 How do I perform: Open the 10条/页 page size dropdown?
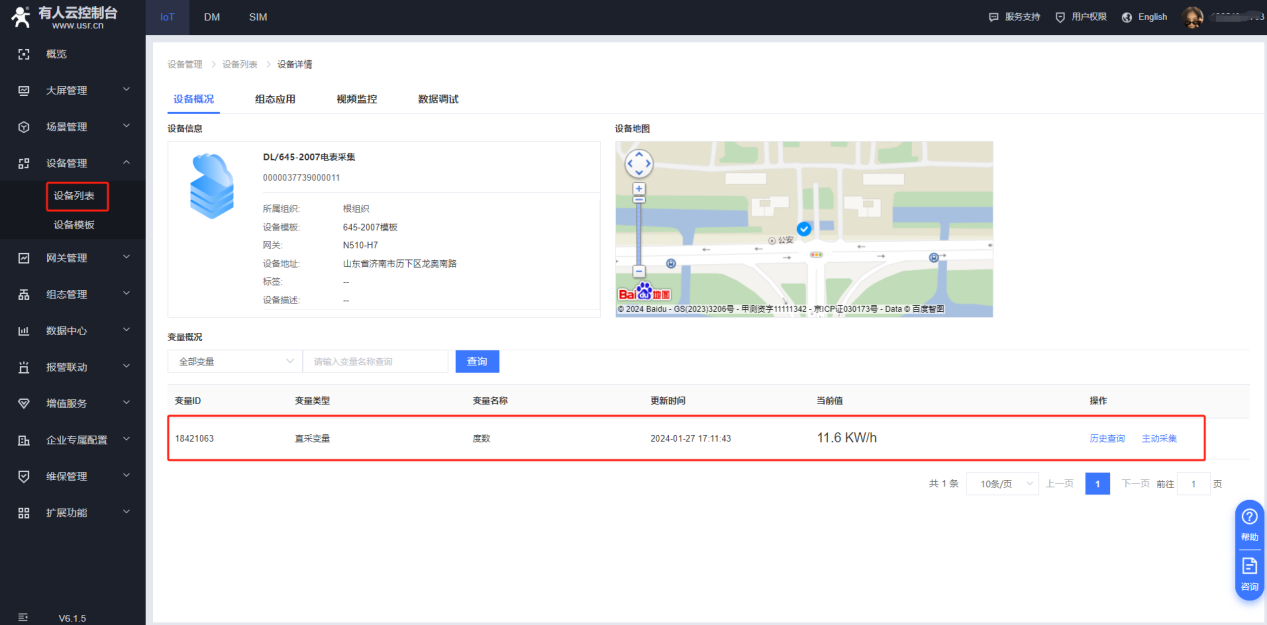pos(1002,484)
